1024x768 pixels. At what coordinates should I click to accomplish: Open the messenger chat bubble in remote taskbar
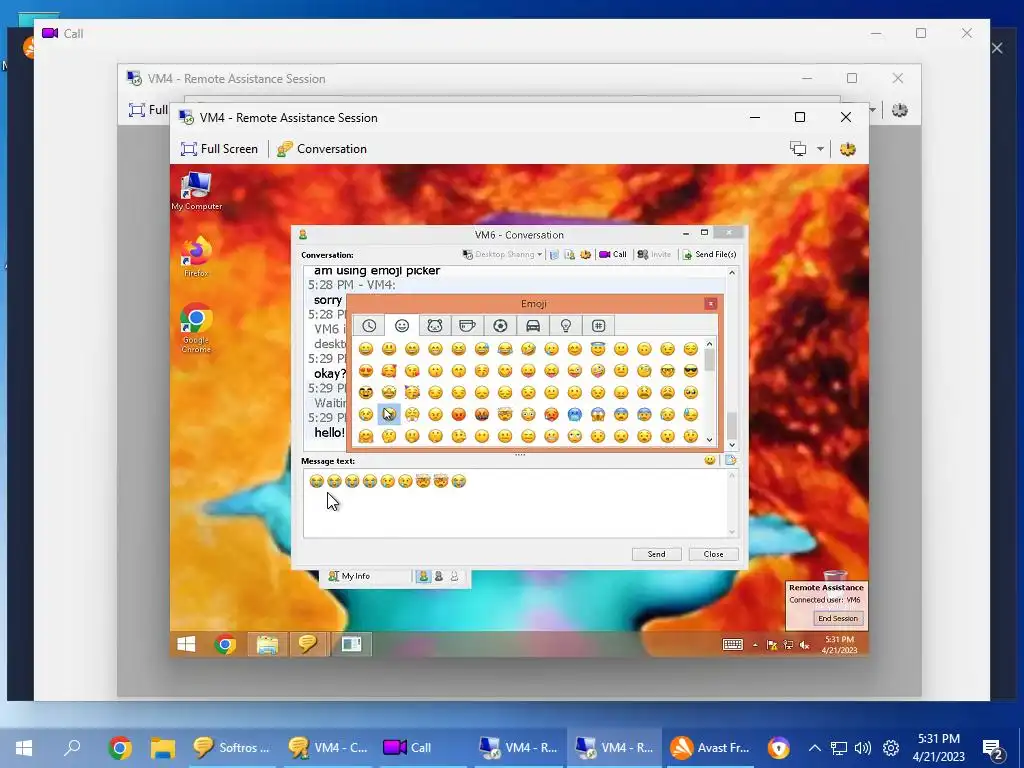point(307,645)
